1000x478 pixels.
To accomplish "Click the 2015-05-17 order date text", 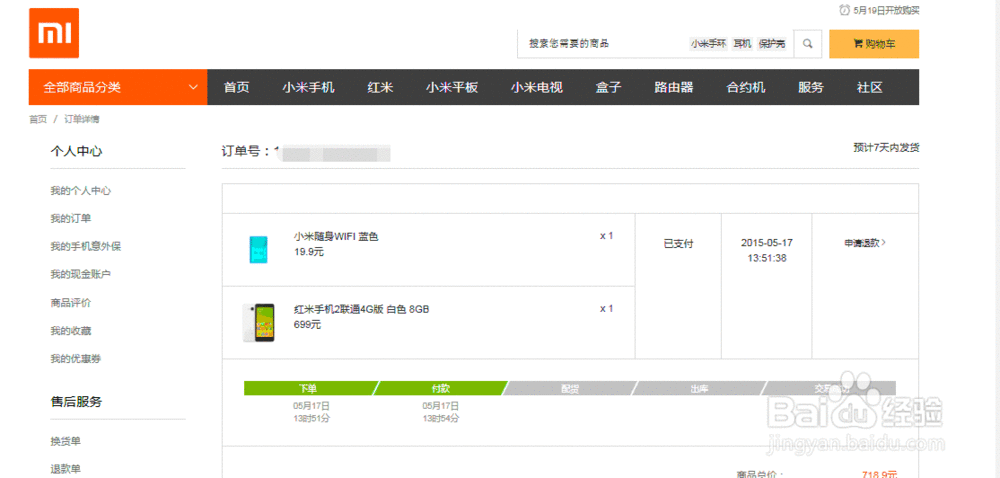I will click(767, 243).
